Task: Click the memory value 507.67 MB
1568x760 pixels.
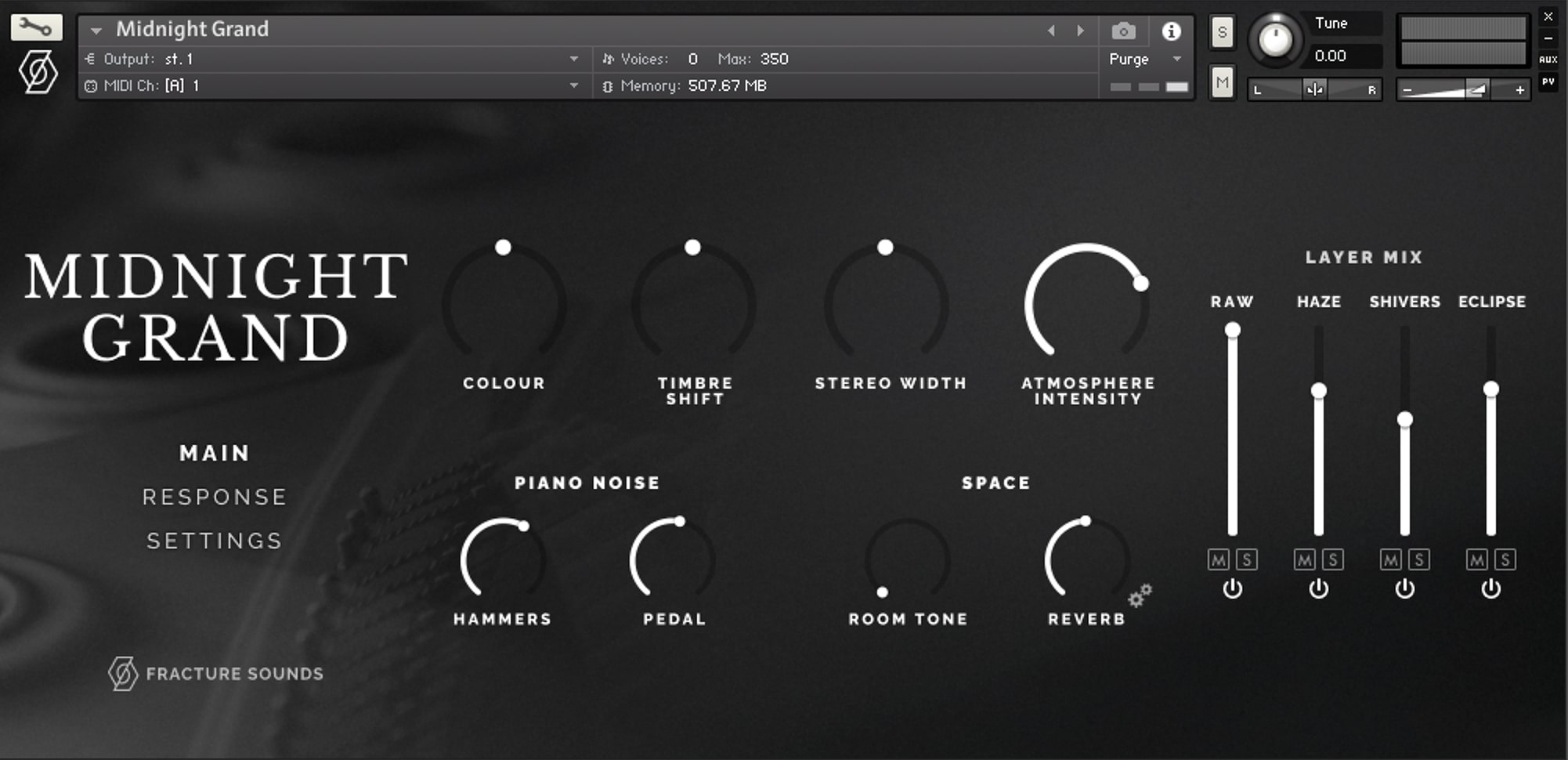Action: coord(727,85)
